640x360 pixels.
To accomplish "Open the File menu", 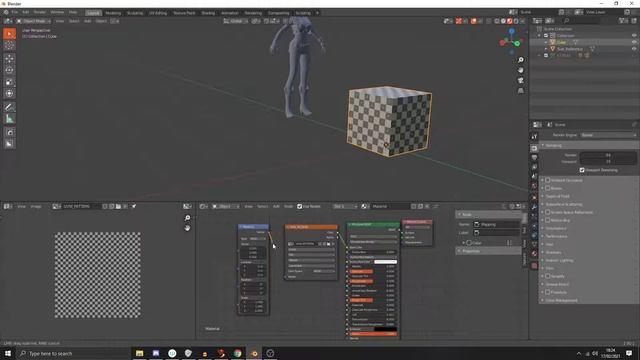I will pyautogui.click(x=15, y=13).
